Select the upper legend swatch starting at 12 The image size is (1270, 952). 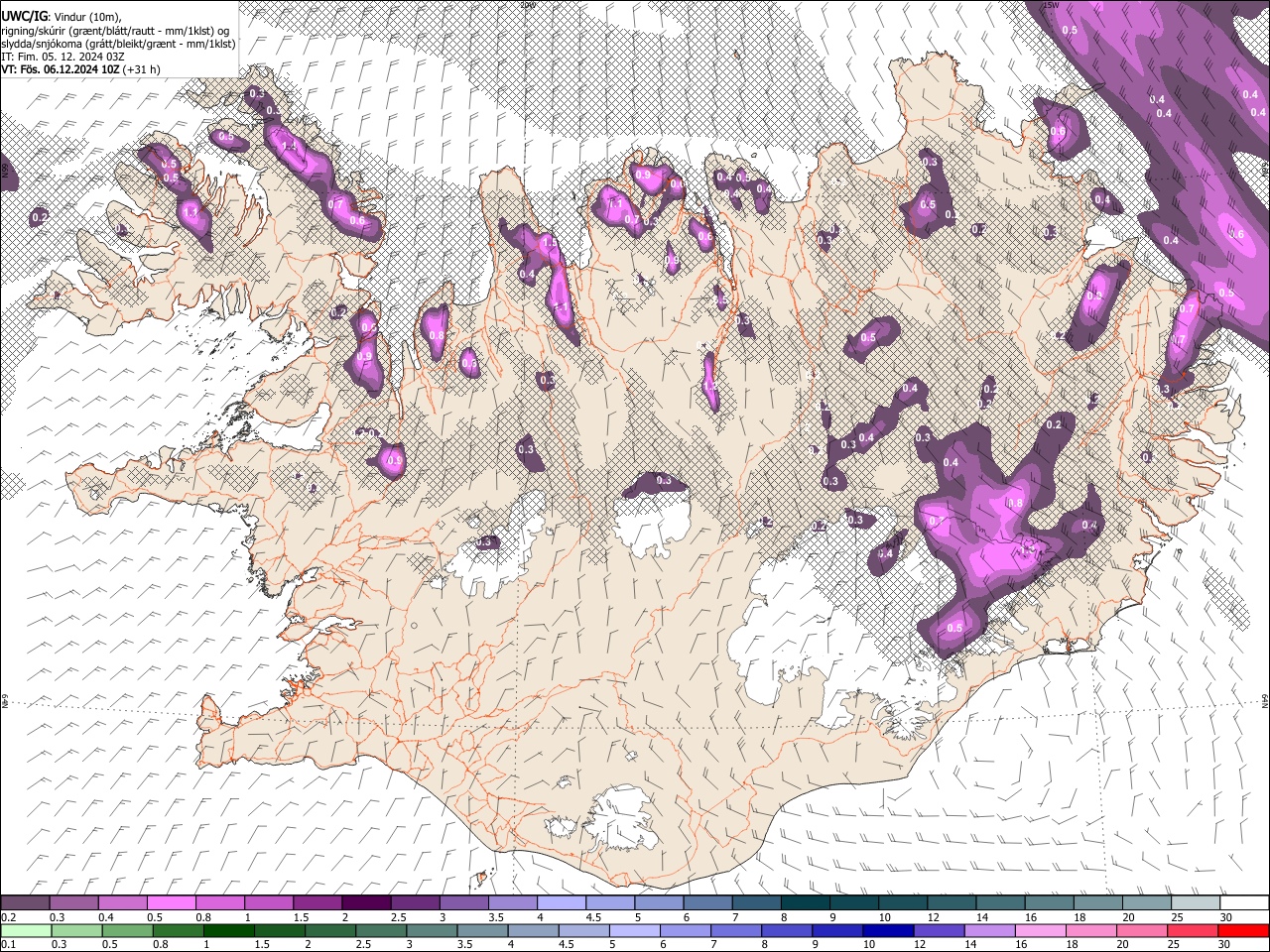pyautogui.click(x=950, y=903)
